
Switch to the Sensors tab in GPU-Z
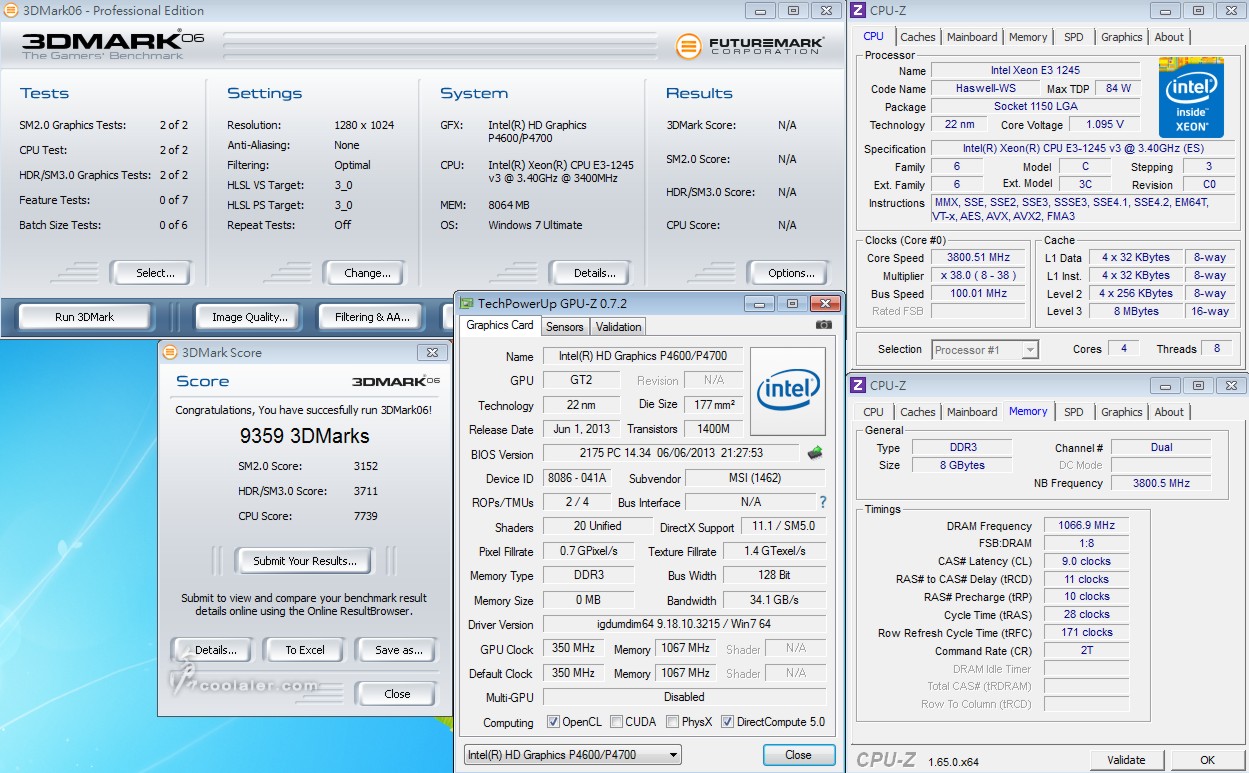[564, 327]
